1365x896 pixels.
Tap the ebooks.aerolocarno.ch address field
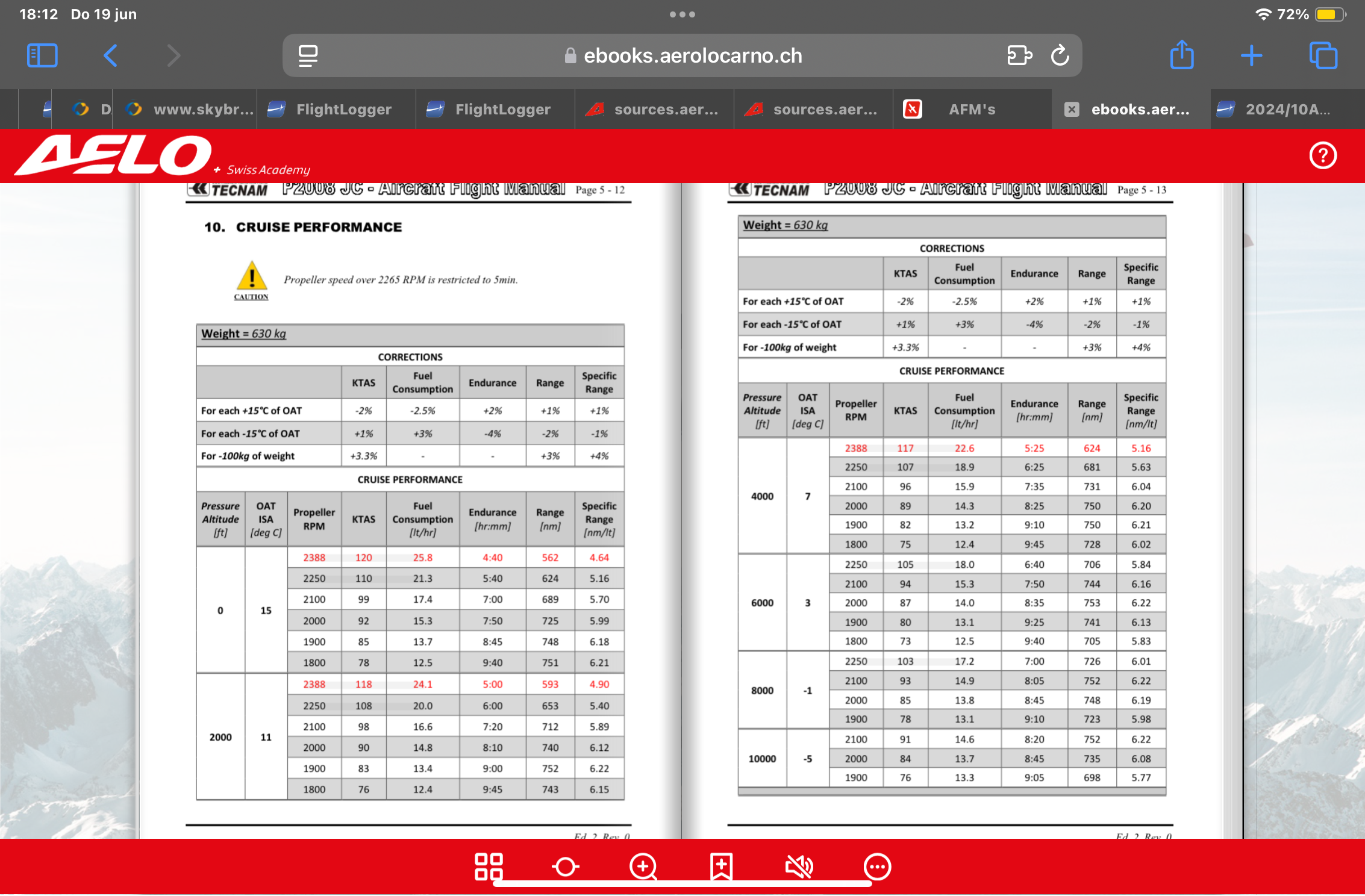(x=693, y=55)
